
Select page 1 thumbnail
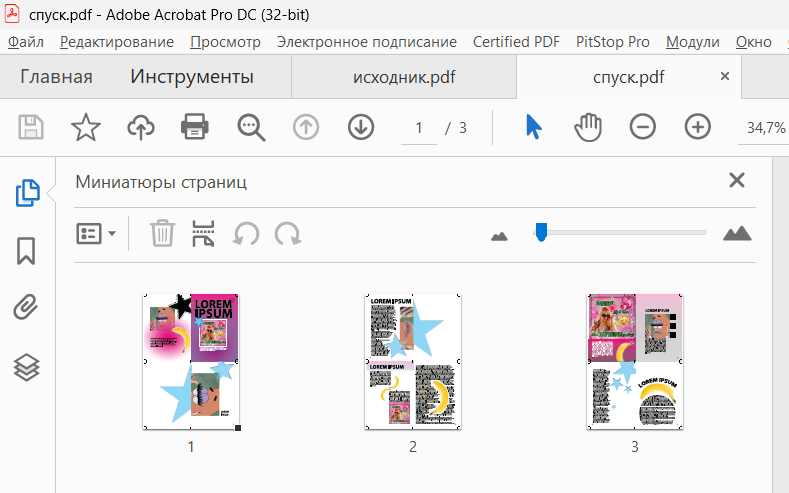pyautogui.click(x=191, y=362)
